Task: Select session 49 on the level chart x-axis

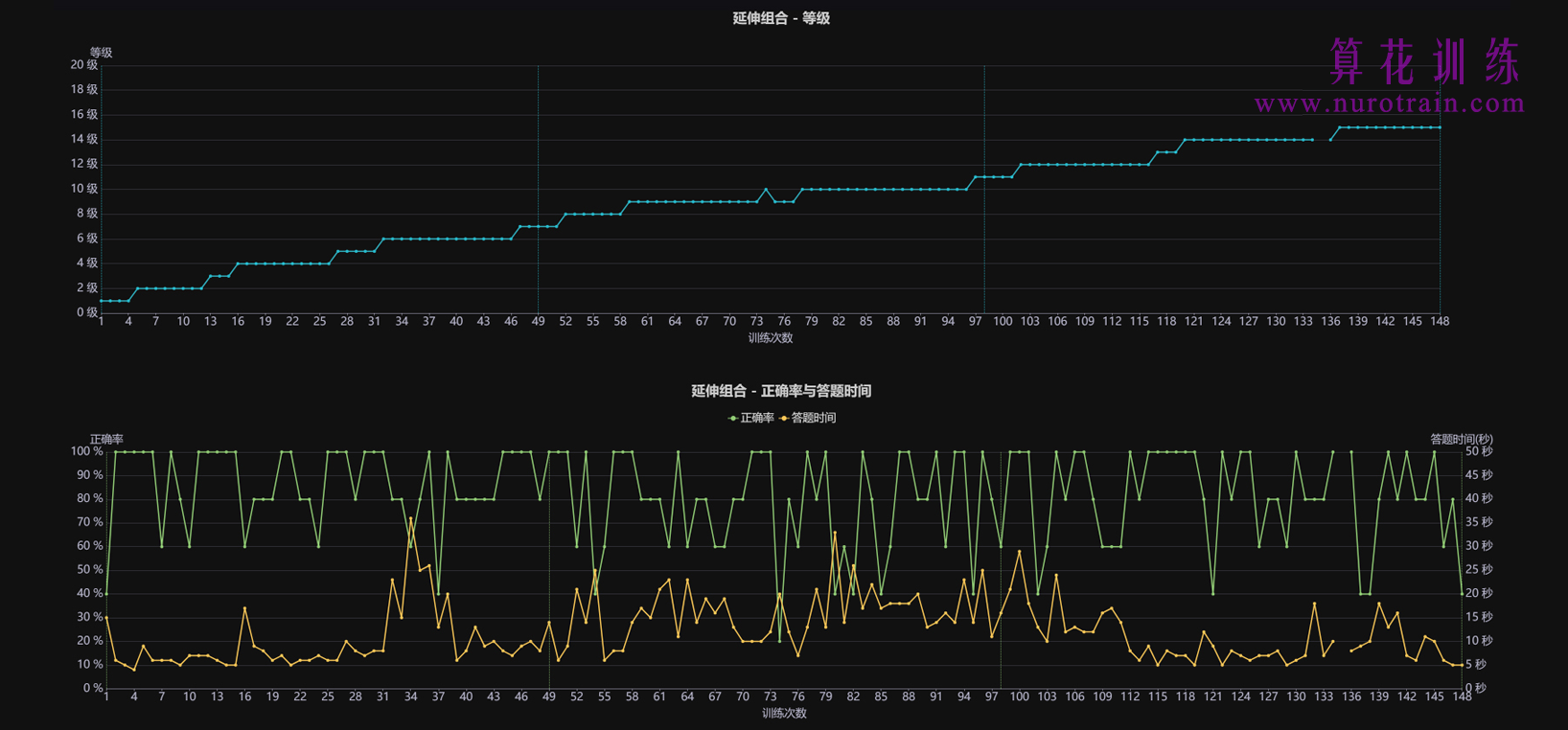Action: [538, 321]
